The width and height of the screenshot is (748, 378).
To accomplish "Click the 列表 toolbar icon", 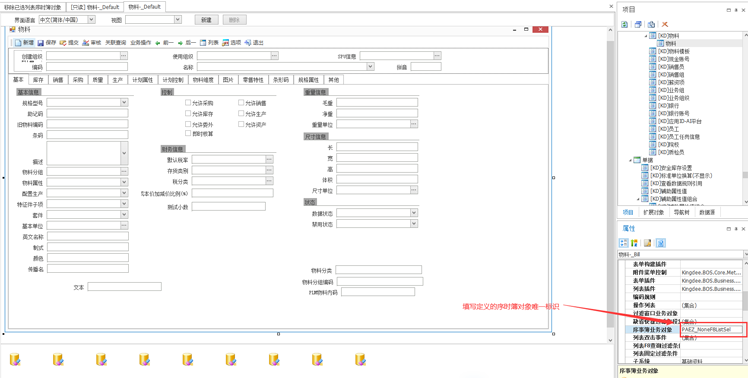I will [203, 42].
